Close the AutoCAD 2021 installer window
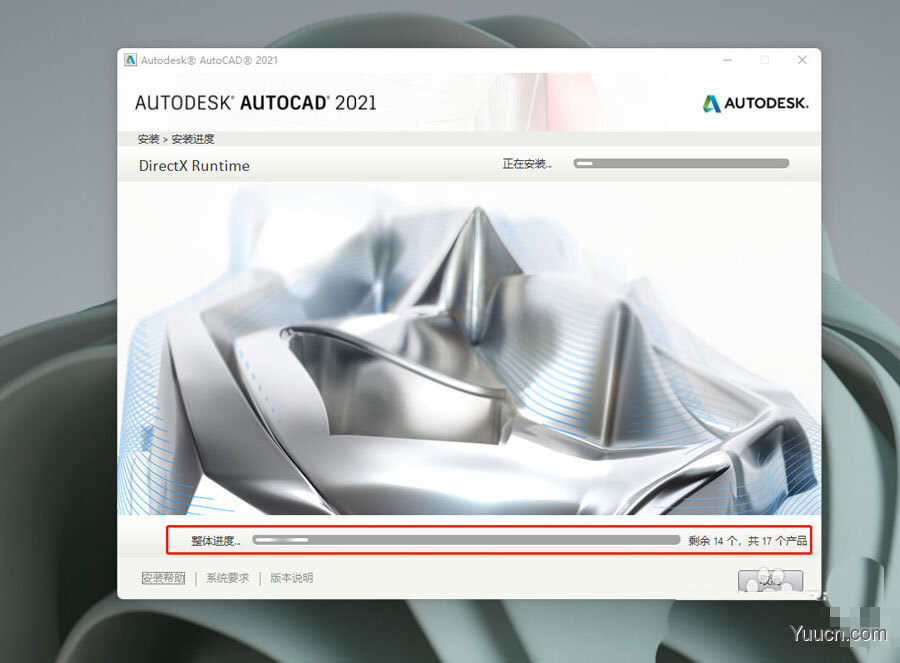This screenshot has height=663, width=900. (x=802, y=60)
